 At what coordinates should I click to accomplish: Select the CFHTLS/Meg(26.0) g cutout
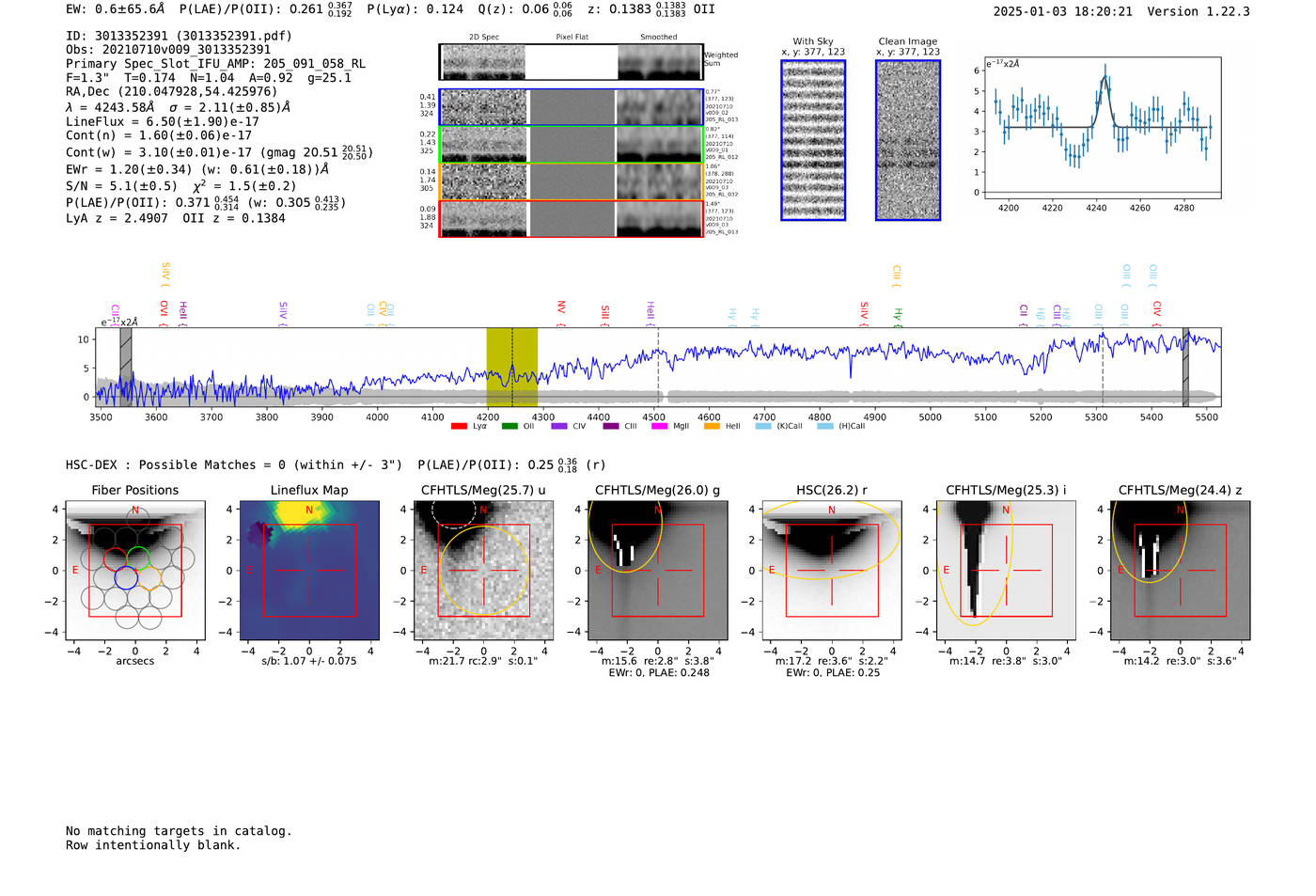657,570
